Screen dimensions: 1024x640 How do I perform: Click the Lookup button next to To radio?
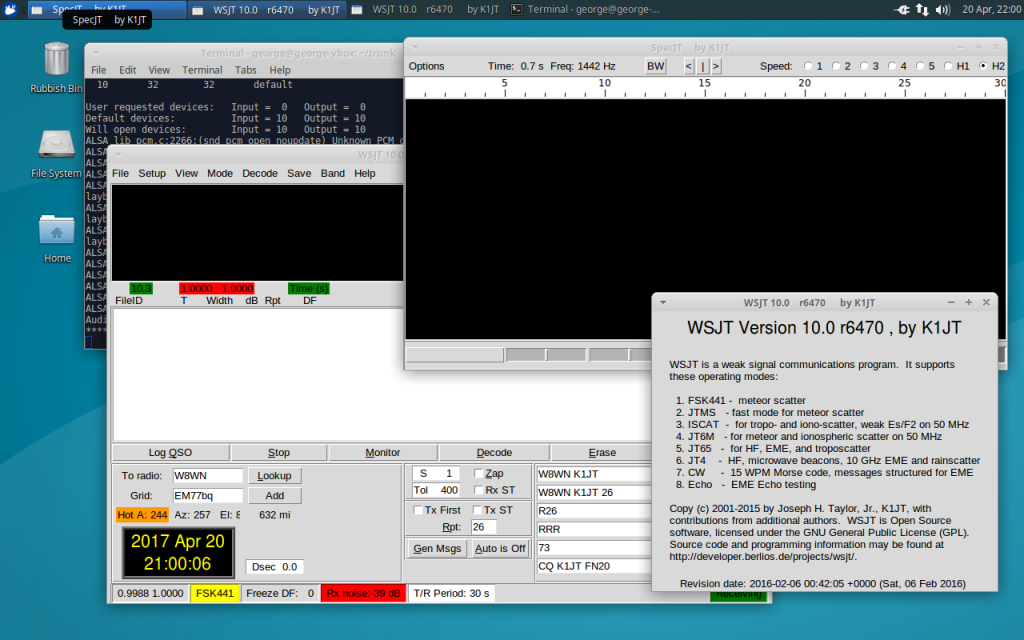click(x=274, y=475)
